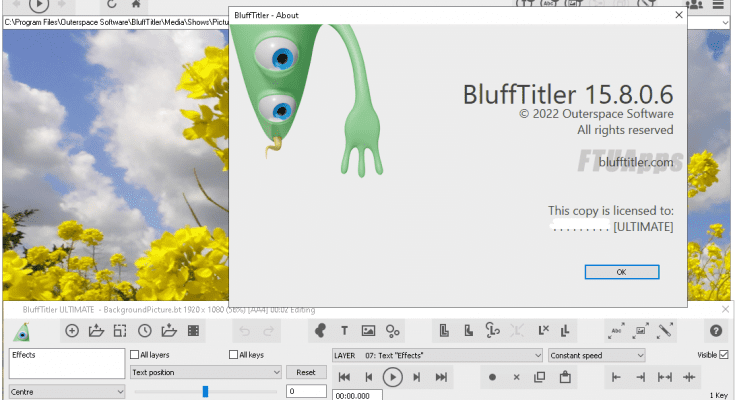The width and height of the screenshot is (735, 400).
Task: Enable the All layers checkbox
Action: point(135,355)
